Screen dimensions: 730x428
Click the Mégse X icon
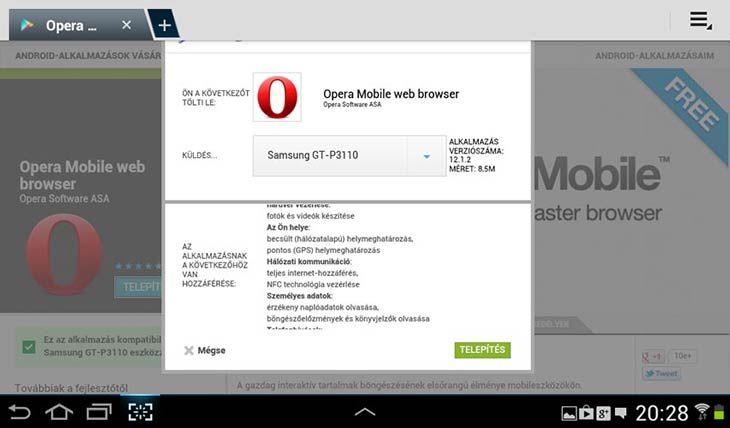189,350
